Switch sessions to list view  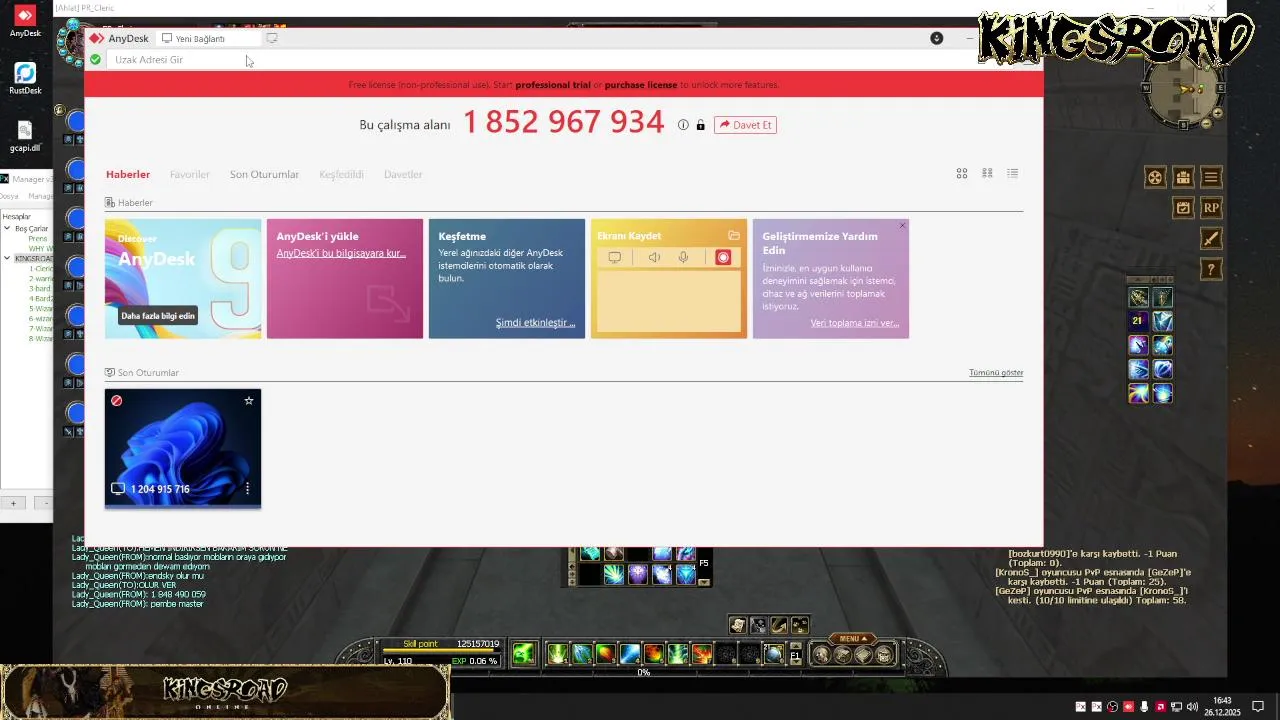pyautogui.click(x=1012, y=173)
